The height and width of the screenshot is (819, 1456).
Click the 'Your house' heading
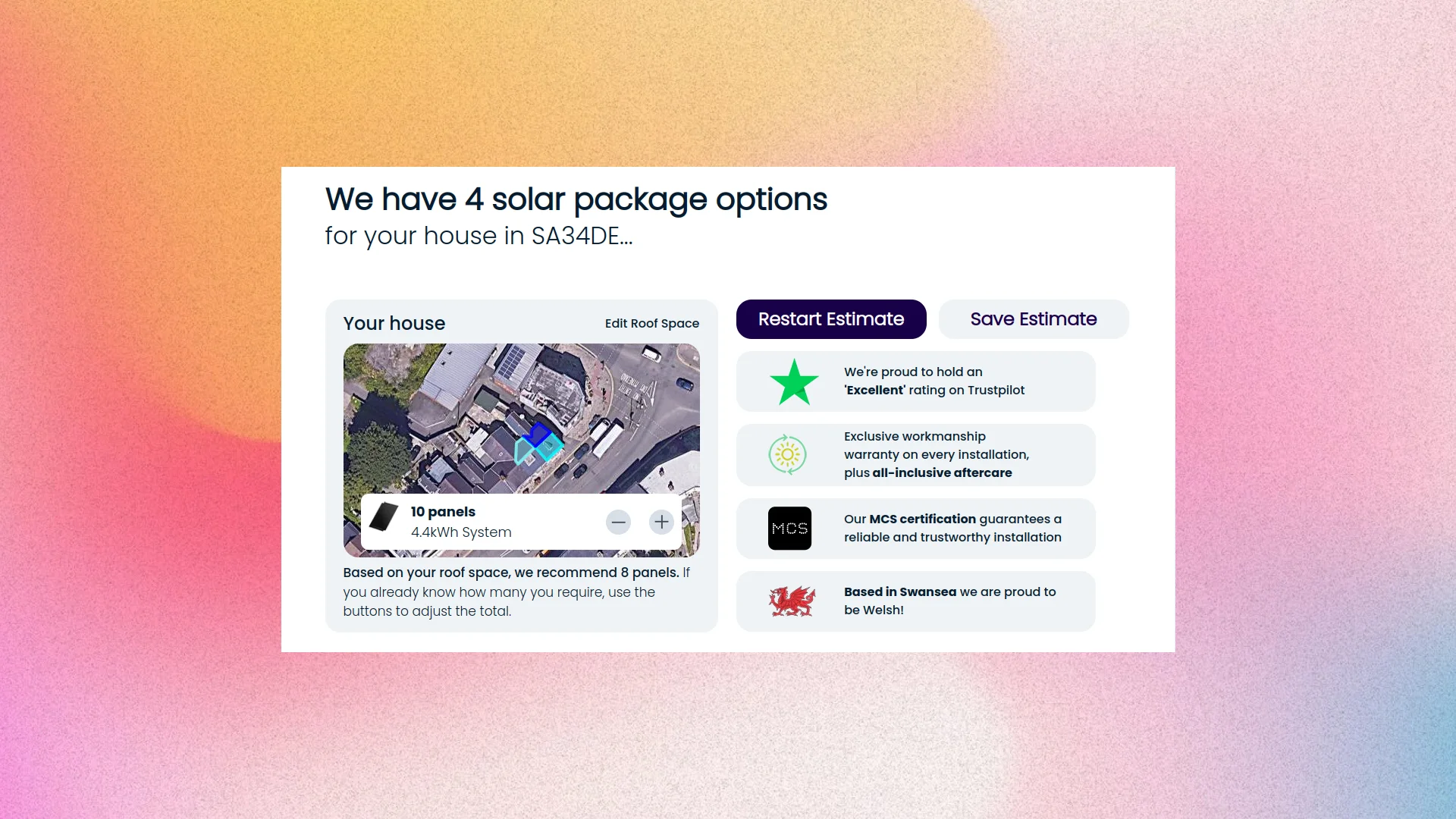click(394, 323)
